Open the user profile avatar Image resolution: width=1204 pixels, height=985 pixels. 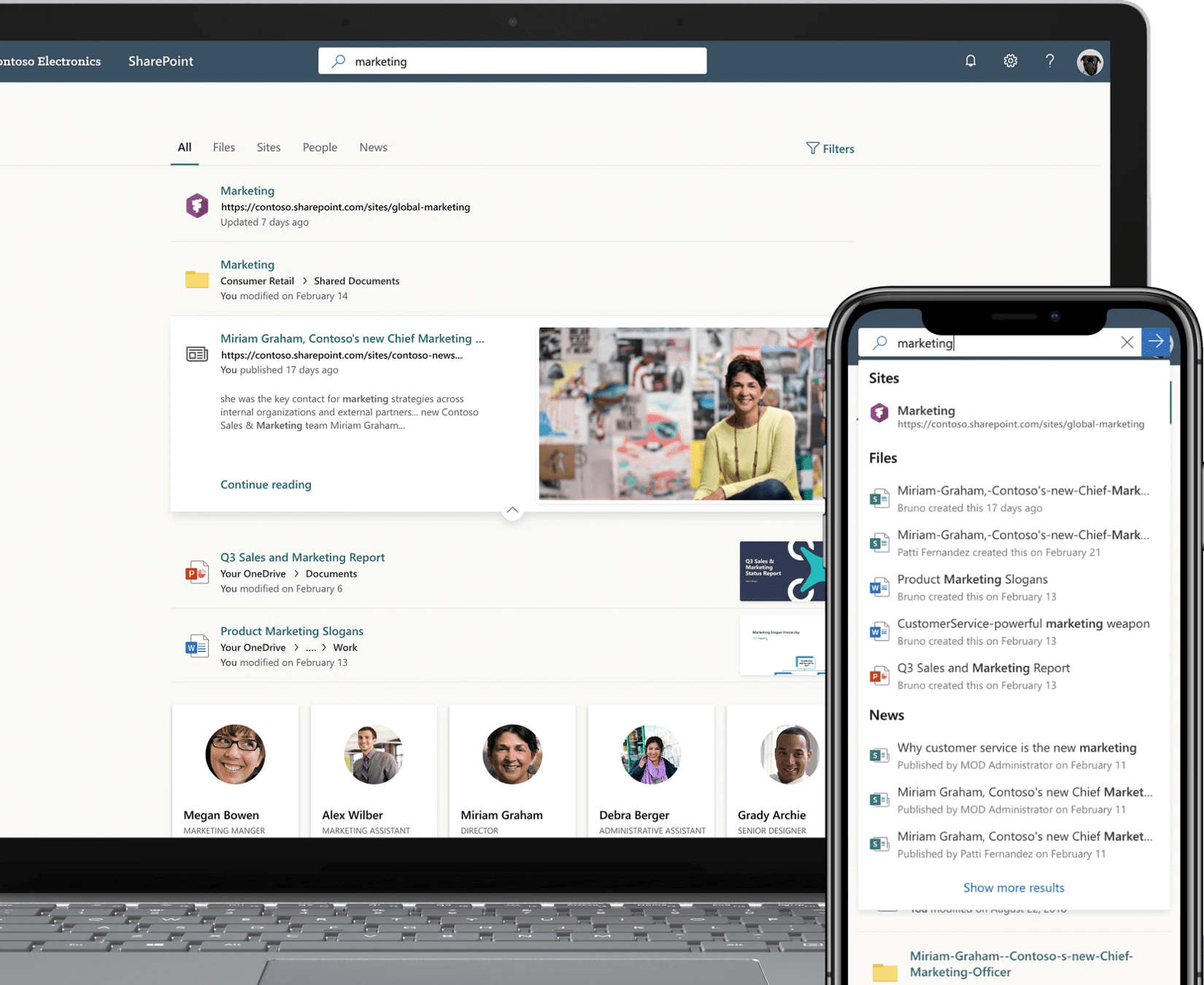(x=1090, y=63)
